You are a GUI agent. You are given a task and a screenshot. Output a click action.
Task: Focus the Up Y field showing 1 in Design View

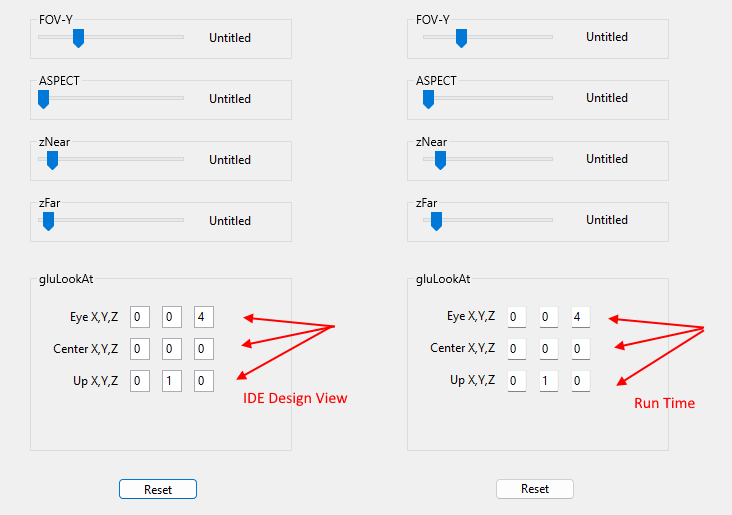coord(172,381)
